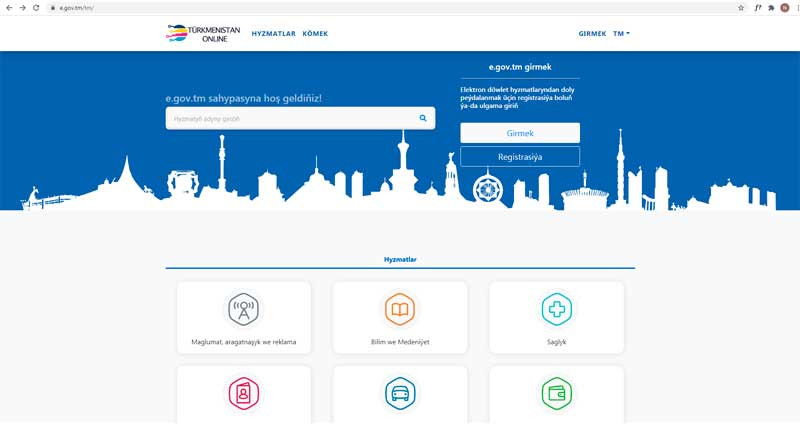Click the f? extension icon in toolbar
Image resolution: width=800 pixels, height=430 pixels.
(758, 8)
